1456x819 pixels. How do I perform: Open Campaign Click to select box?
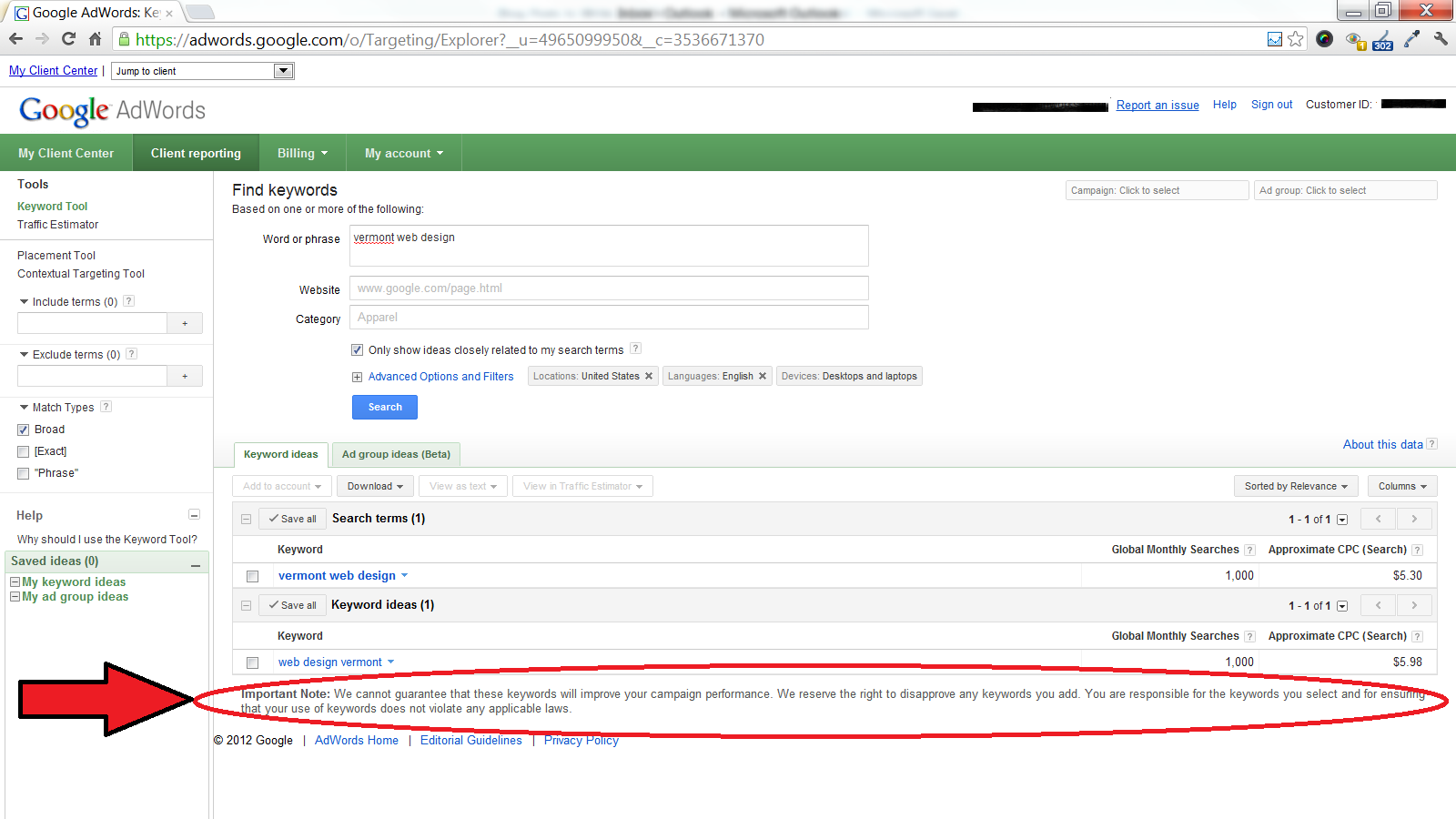1157,190
